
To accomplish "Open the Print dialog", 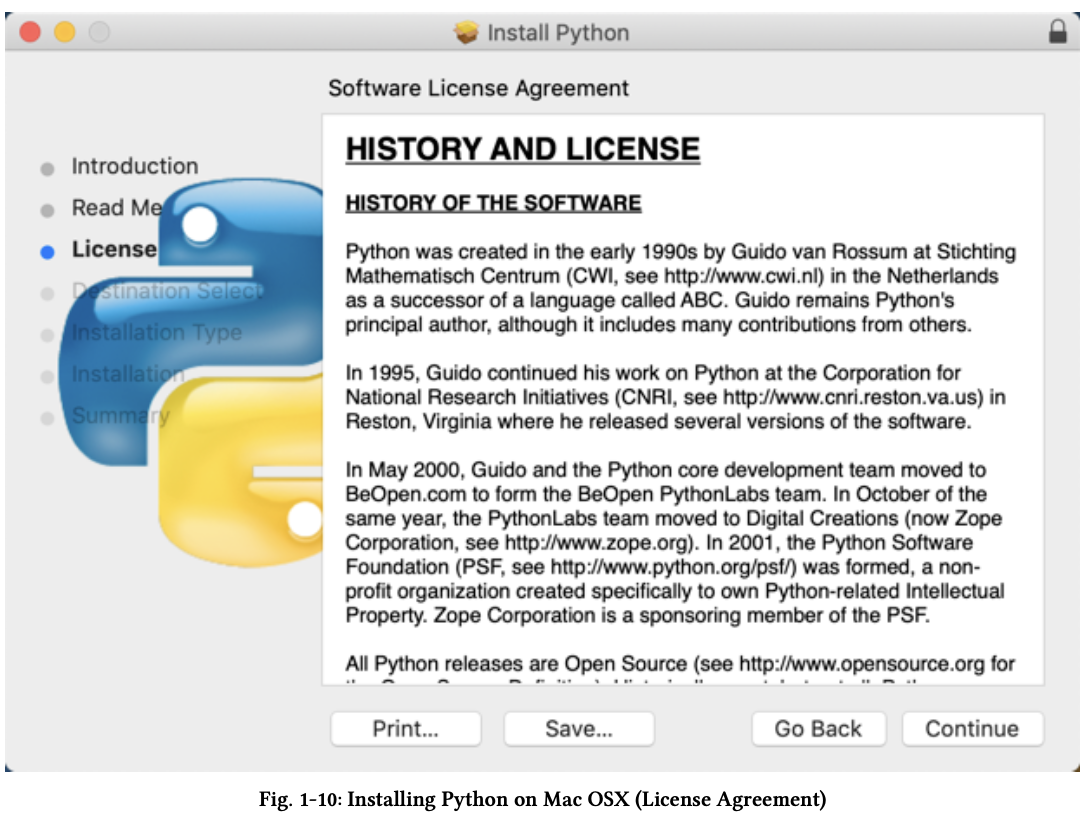I will (405, 728).
